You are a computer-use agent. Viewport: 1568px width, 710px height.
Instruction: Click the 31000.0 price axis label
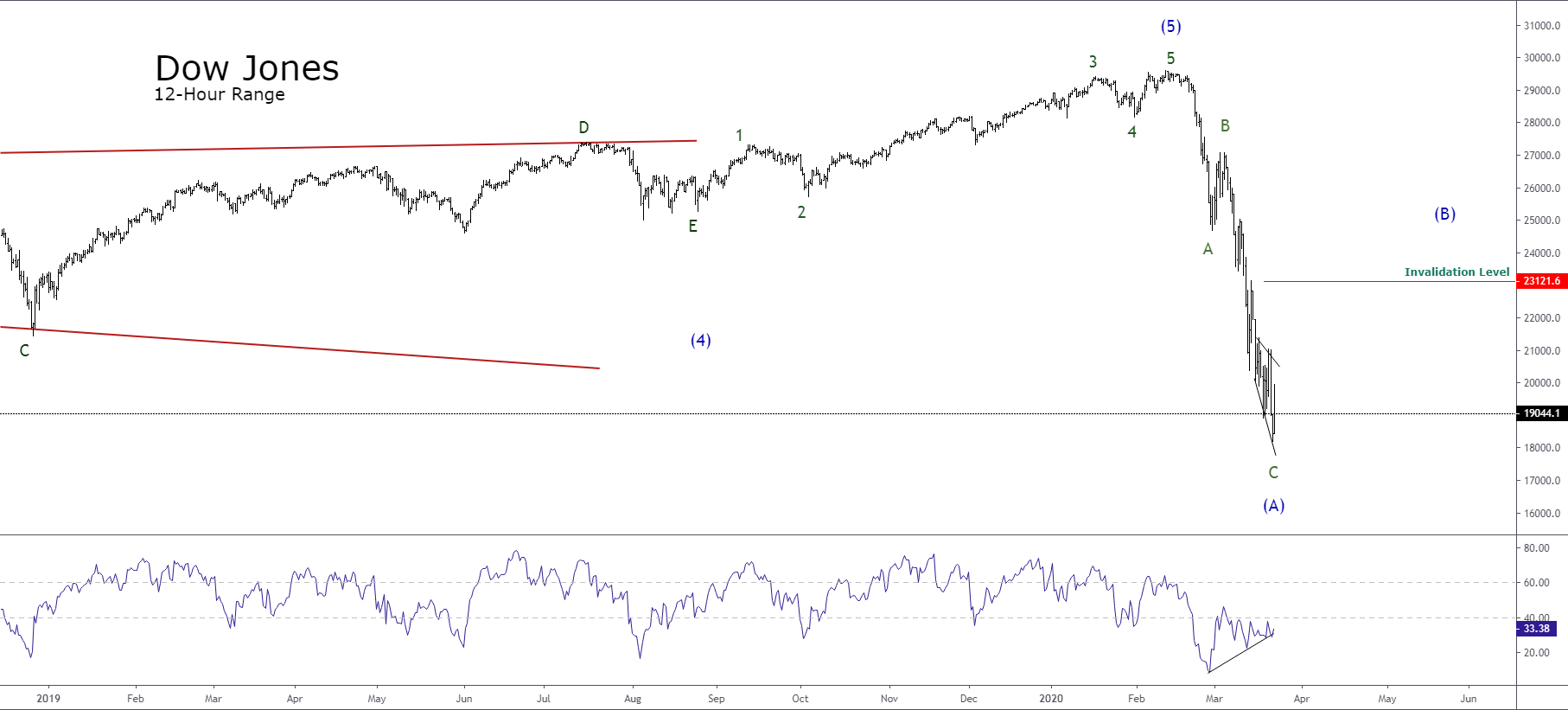tap(1542, 26)
